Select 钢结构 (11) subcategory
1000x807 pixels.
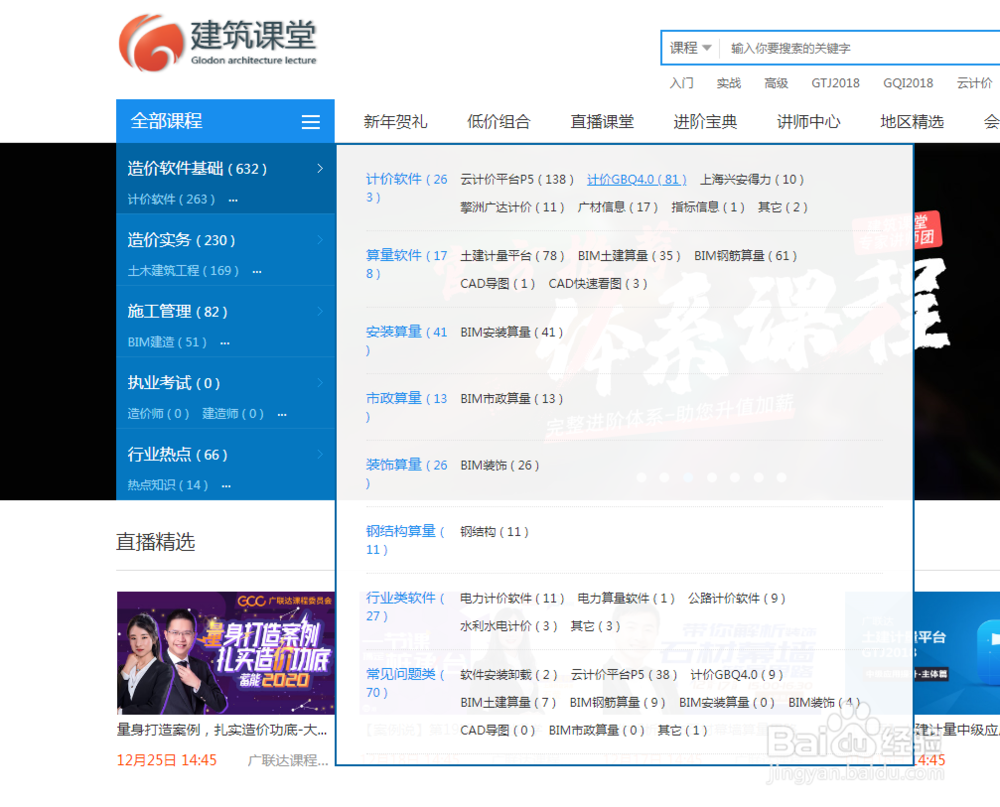[494, 531]
